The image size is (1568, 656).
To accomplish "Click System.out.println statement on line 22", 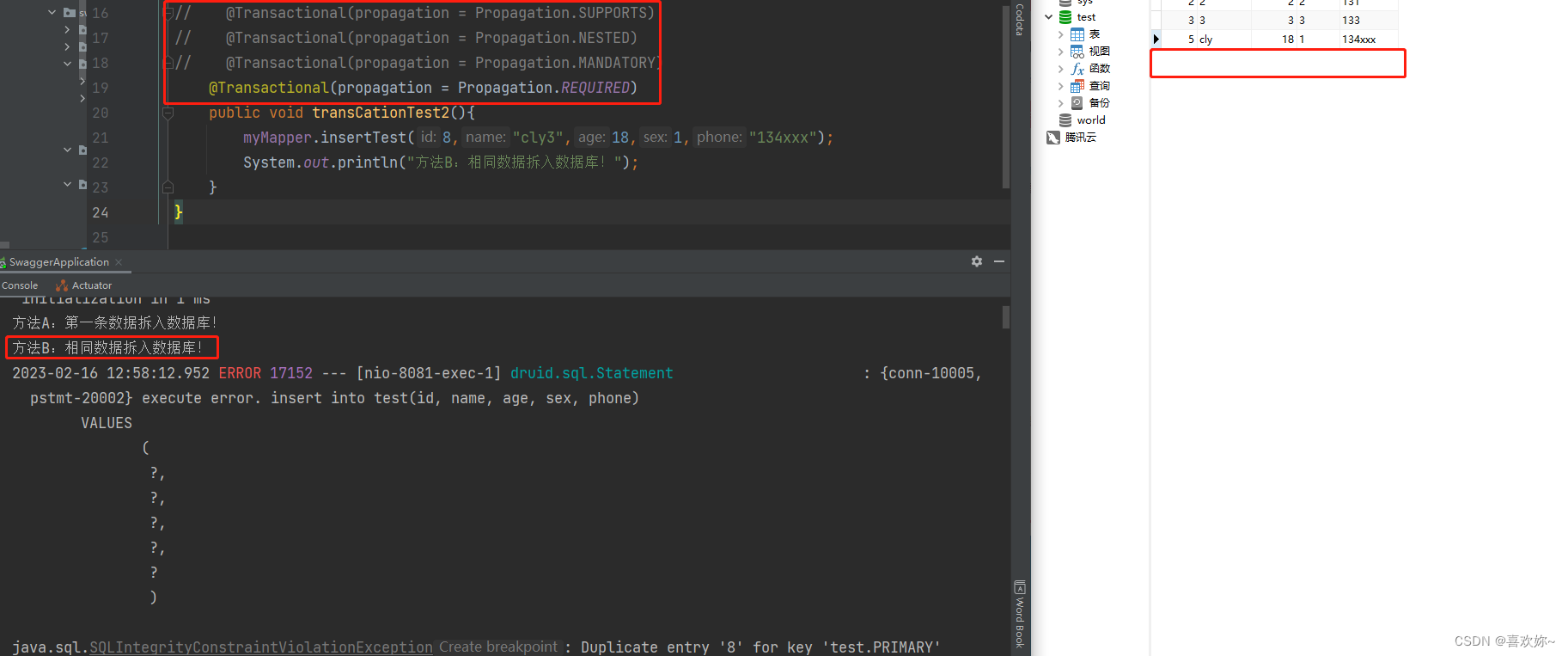I will coord(441,162).
